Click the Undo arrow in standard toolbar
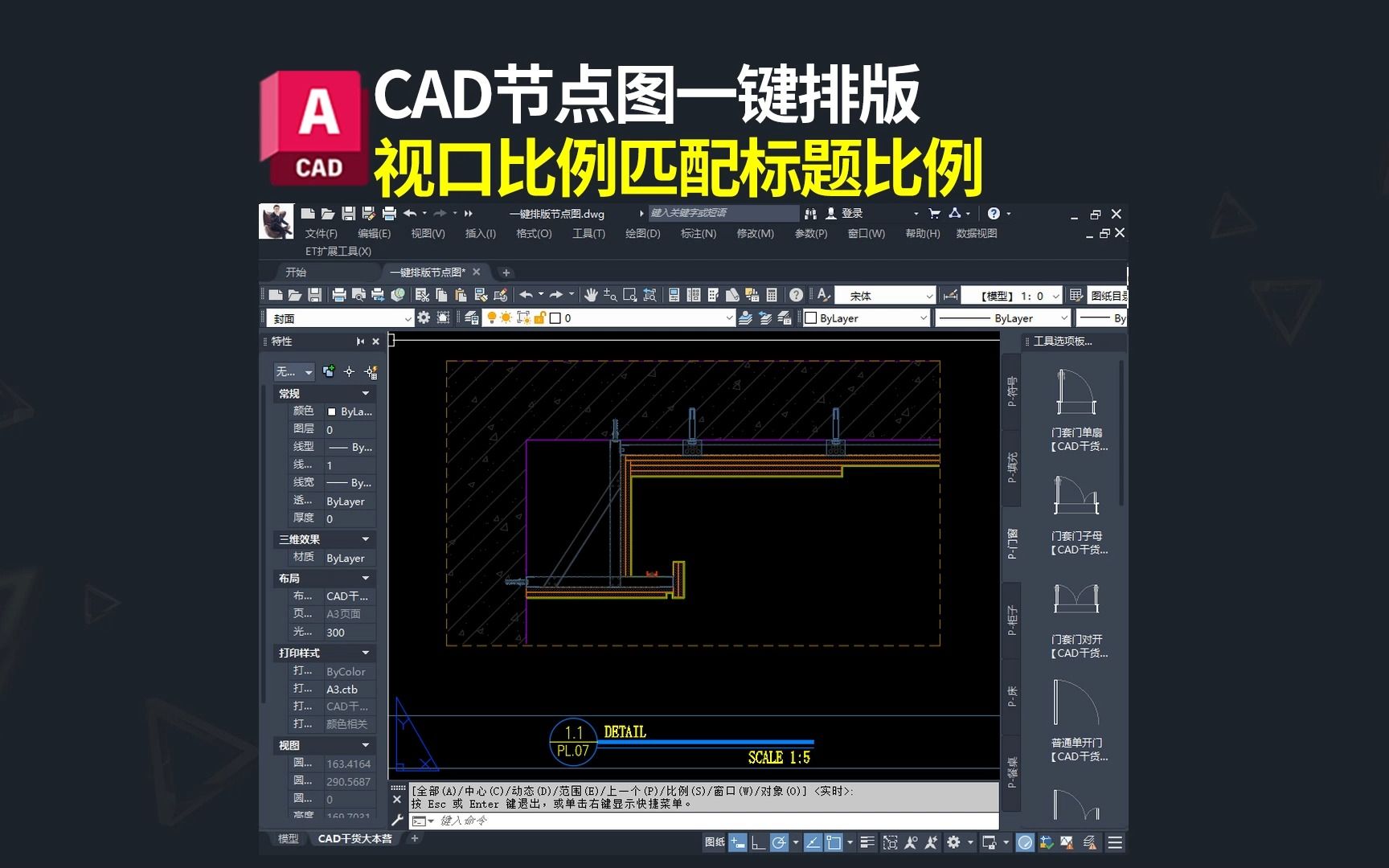Screen dimensions: 1389x868 click(x=526, y=296)
